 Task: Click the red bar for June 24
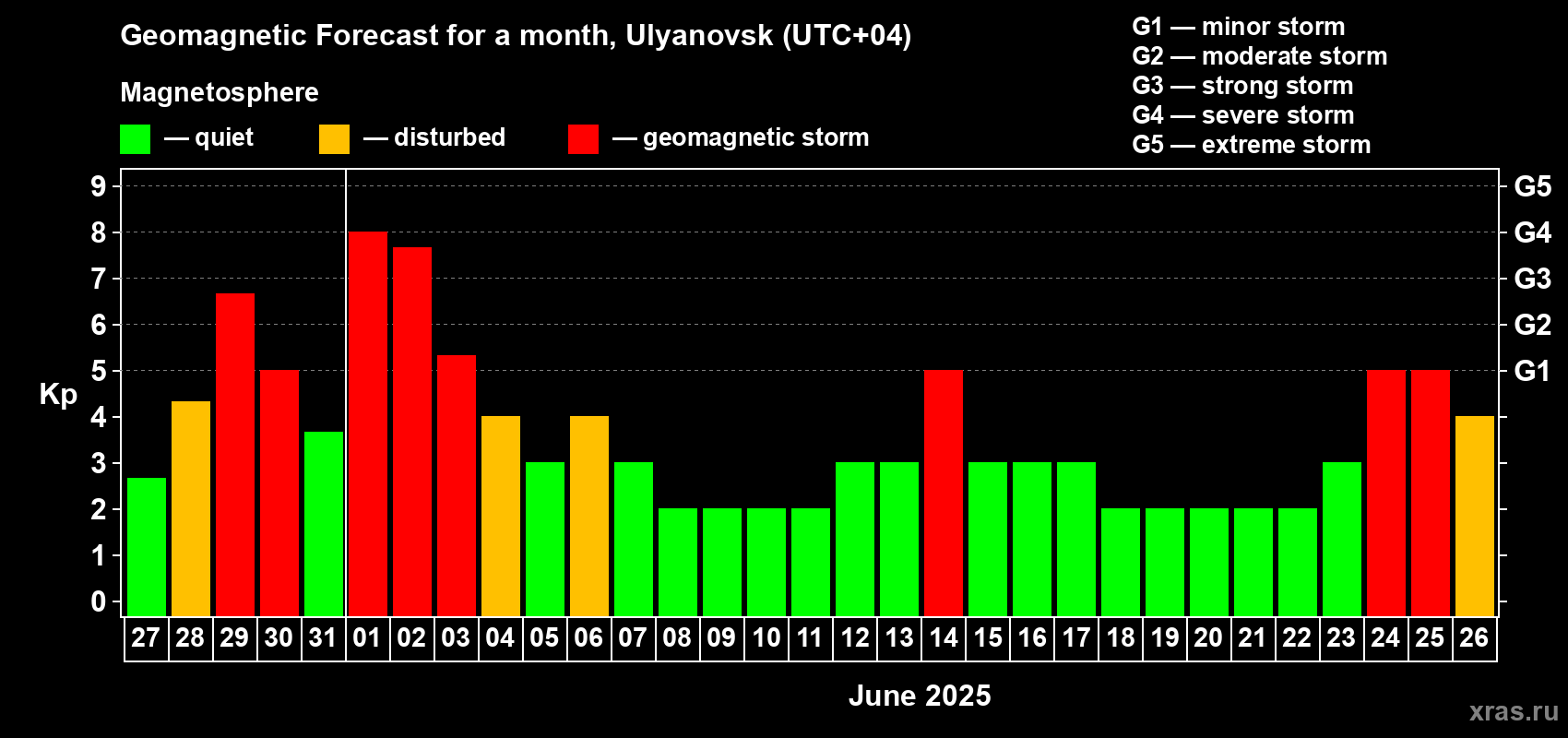coord(1386,494)
